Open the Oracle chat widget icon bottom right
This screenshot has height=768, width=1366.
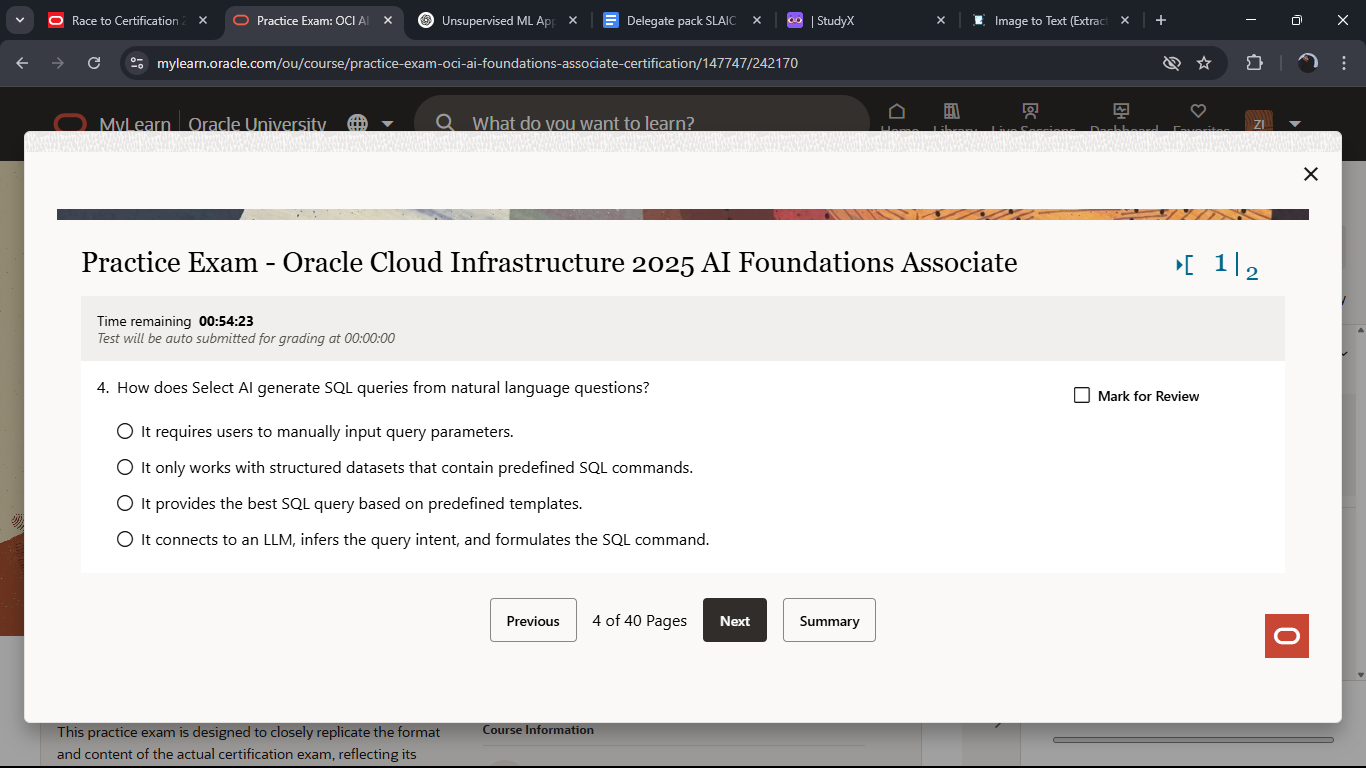[x=1286, y=636]
